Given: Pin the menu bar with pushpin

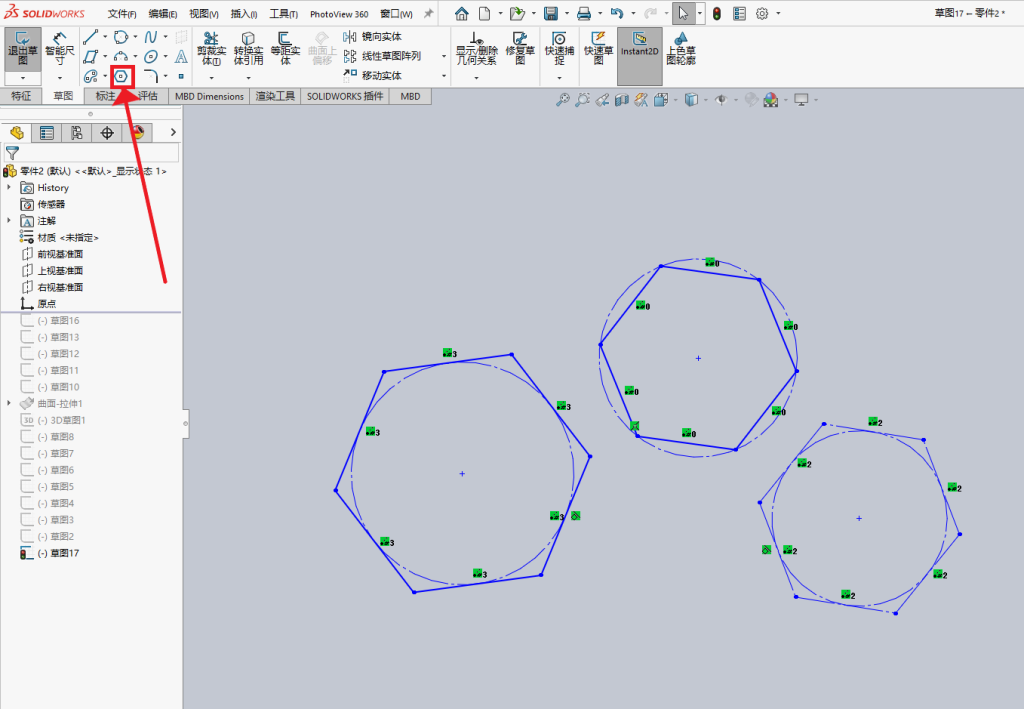Looking at the screenshot, I should pos(428,14).
